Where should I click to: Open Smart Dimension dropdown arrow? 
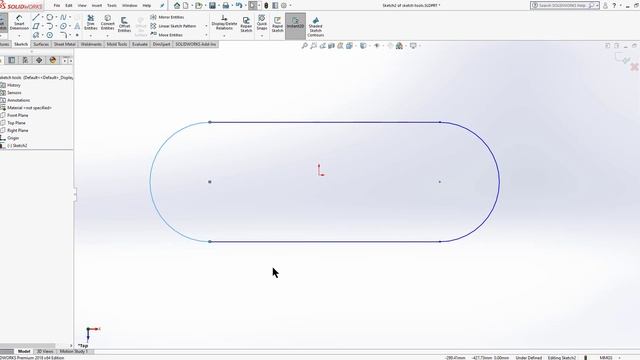[19, 36]
